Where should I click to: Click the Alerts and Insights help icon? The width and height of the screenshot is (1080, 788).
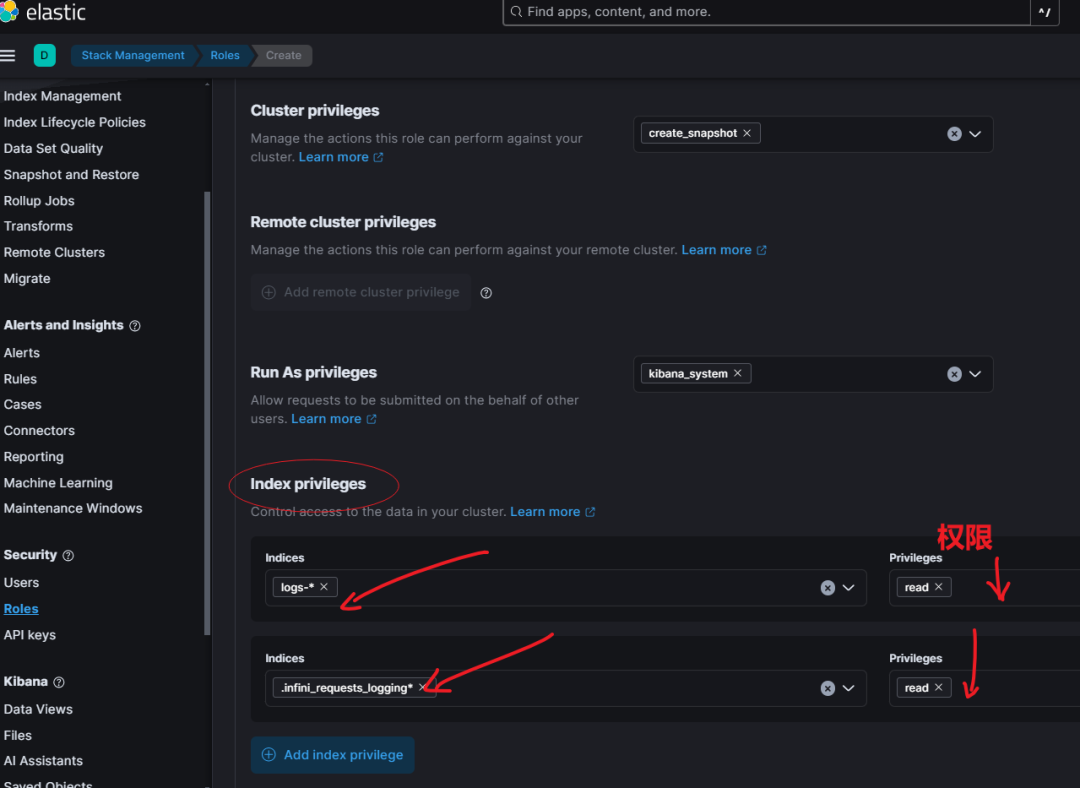pyautogui.click(x=135, y=326)
